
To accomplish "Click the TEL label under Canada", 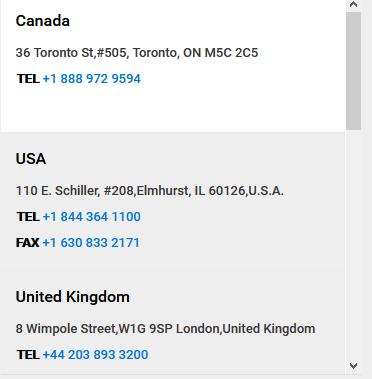I will point(28,79).
